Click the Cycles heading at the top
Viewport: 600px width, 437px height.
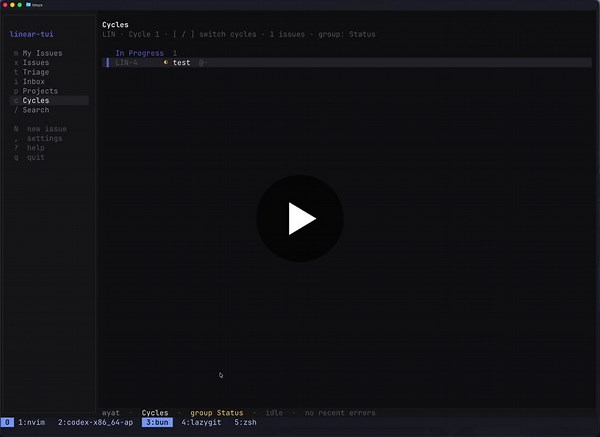115,25
